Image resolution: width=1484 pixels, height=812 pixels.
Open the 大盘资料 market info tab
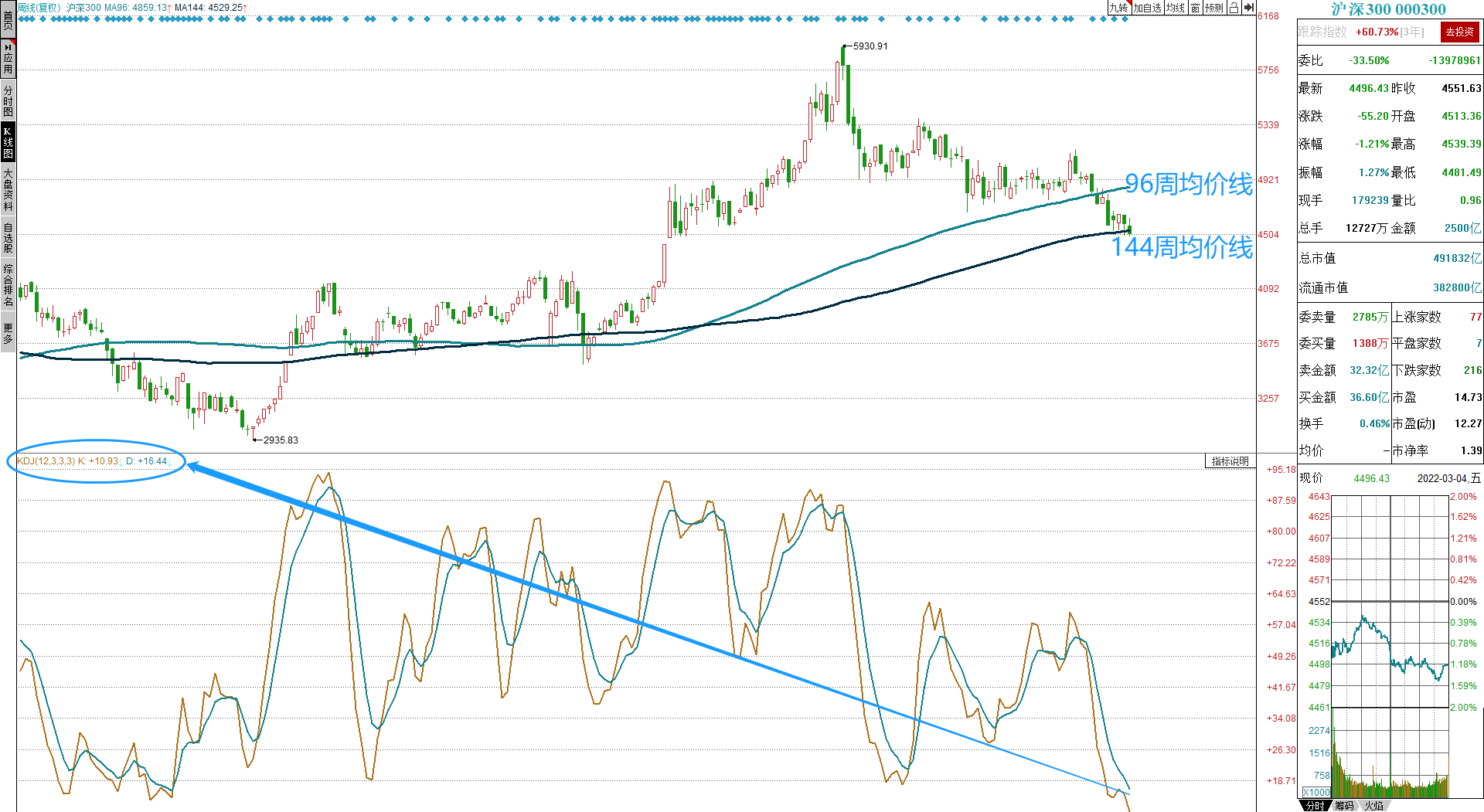(x=8, y=189)
